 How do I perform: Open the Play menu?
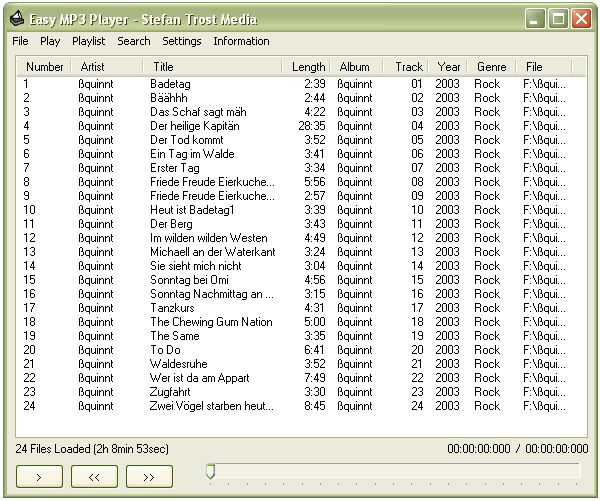(x=50, y=41)
